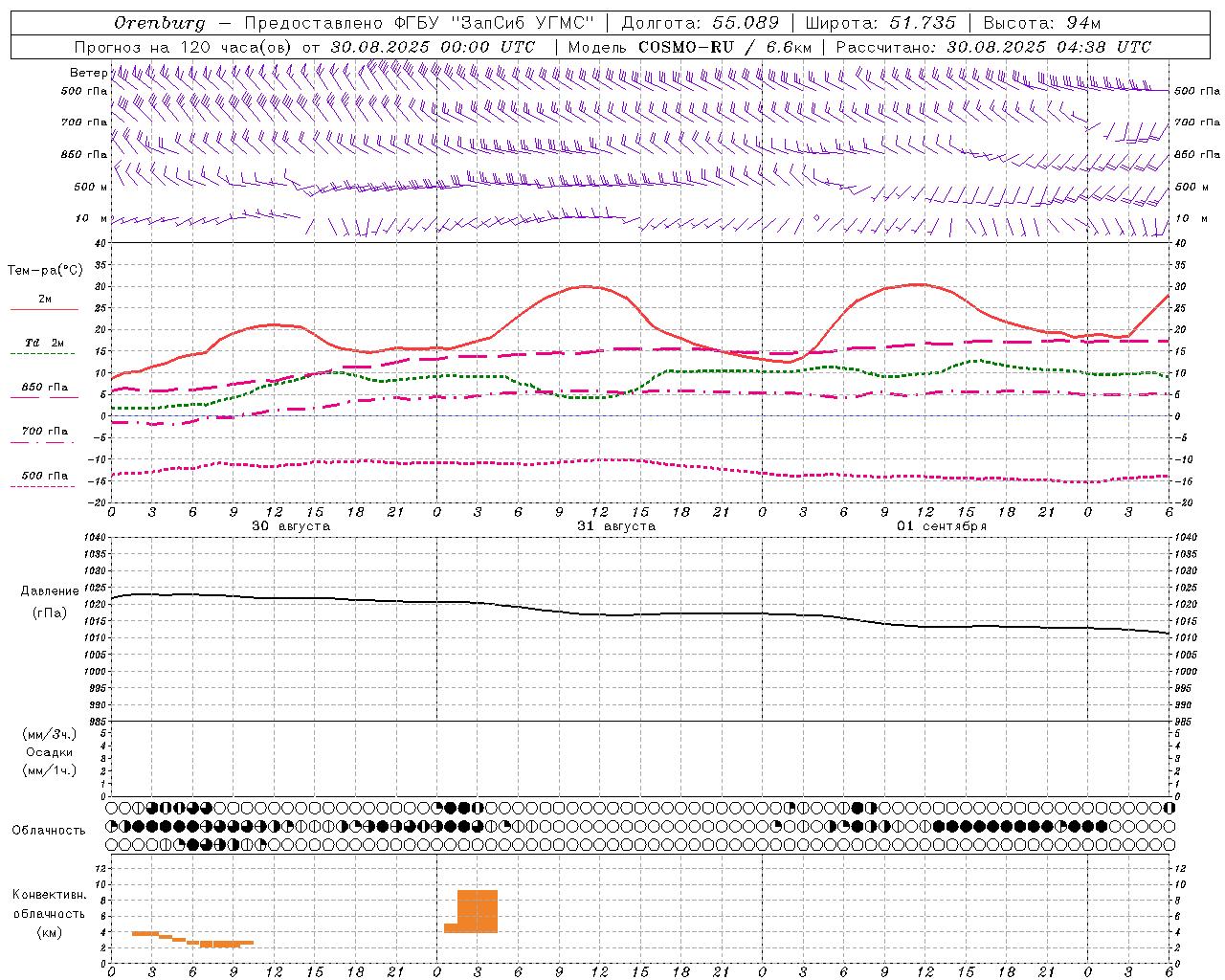The image size is (1225, 980).
Task: Click the tall orange convective bar on 31 августа
Action: tap(478, 911)
